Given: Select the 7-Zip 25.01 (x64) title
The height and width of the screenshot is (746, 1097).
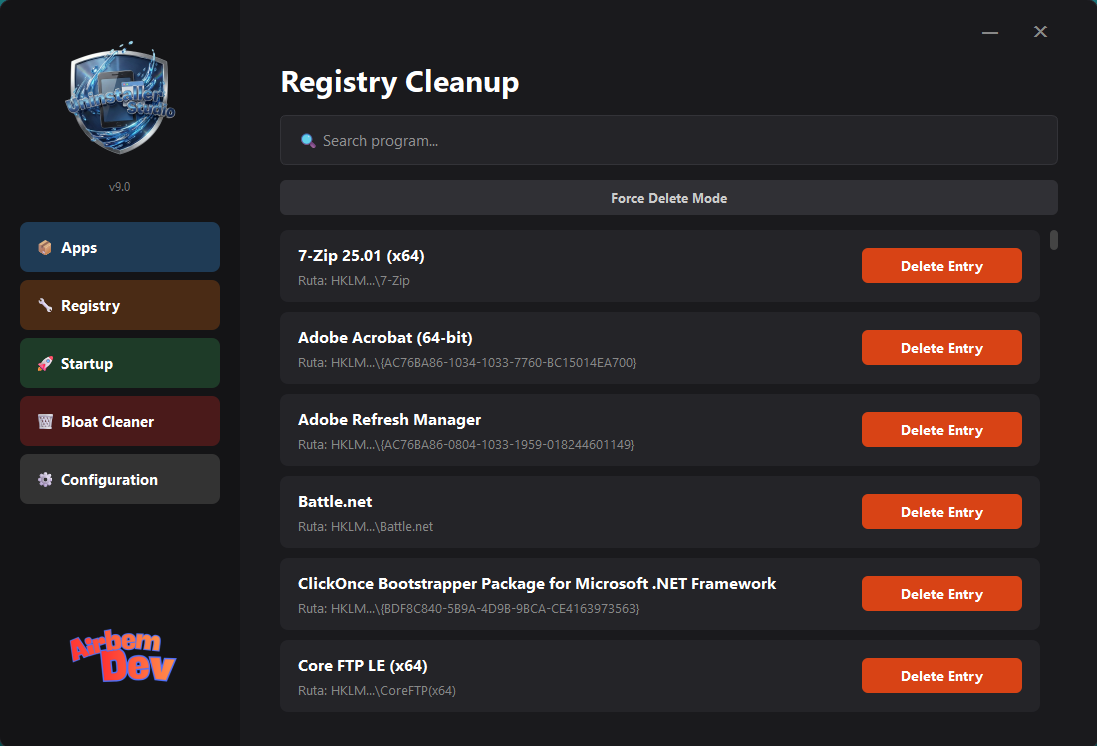Looking at the screenshot, I should pos(361,256).
